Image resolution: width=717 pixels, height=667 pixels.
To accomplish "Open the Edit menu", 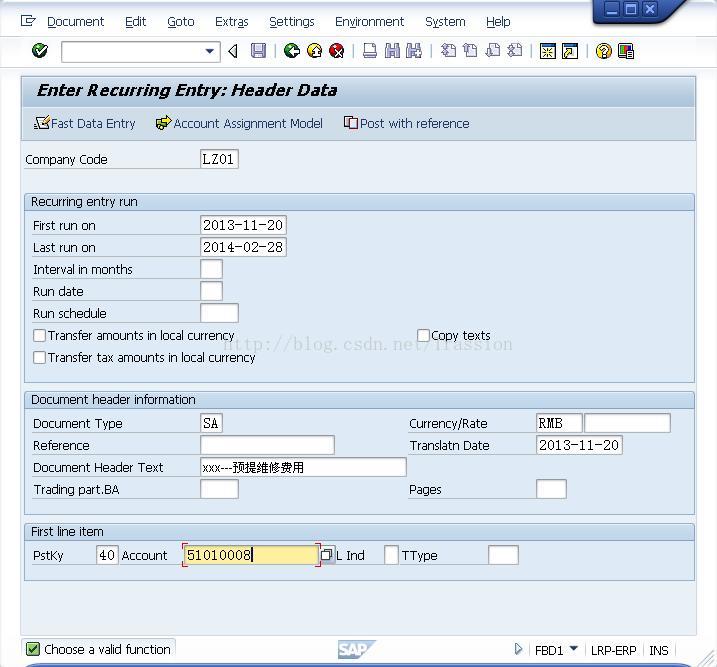I will (x=135, y=21).
